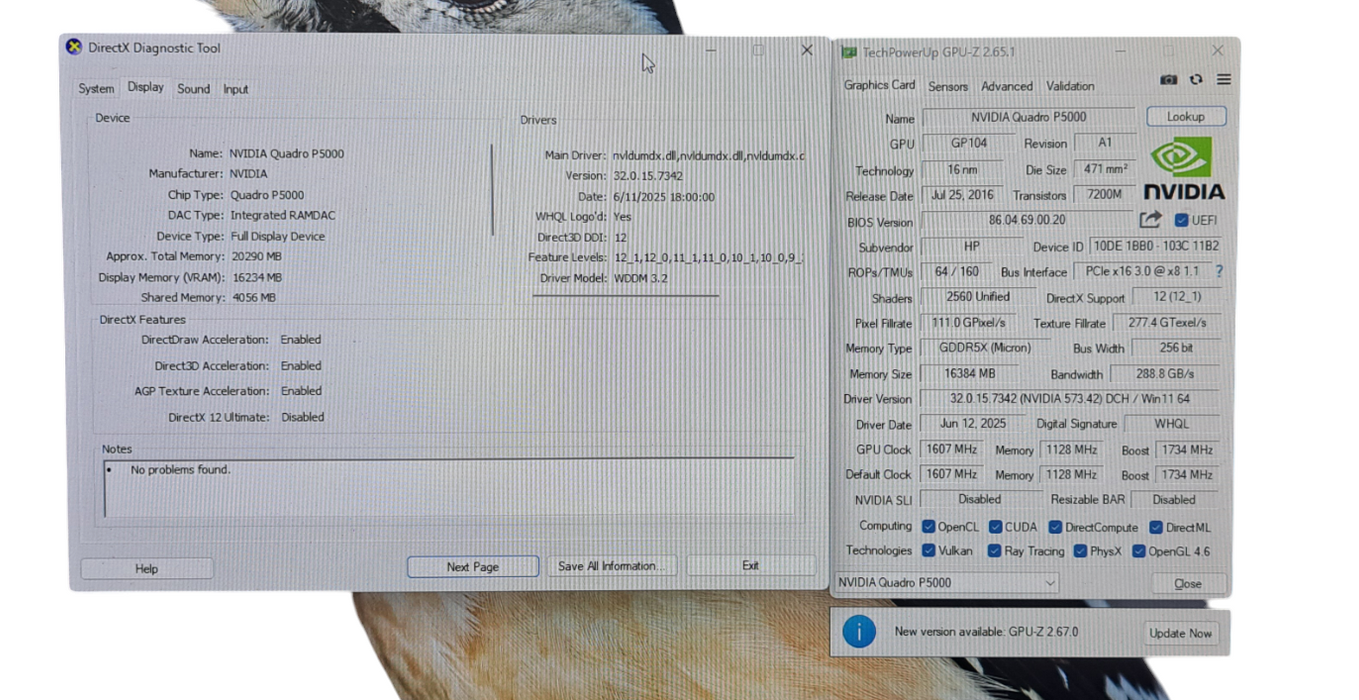Click the Memory Type field GDDR5X (Micron)
This screenshot has height=700, width=1359.
[x=984, y=348]
